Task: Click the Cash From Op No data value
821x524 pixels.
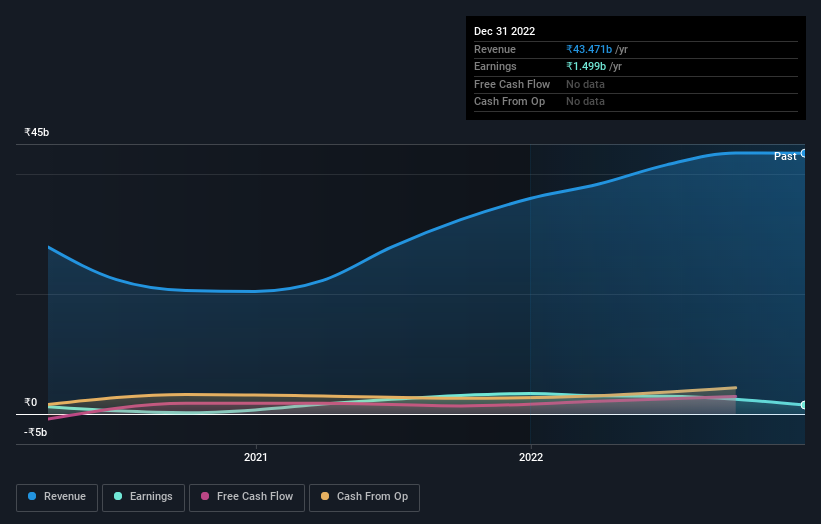Action: pyautogui.click(x=585, y=102)
